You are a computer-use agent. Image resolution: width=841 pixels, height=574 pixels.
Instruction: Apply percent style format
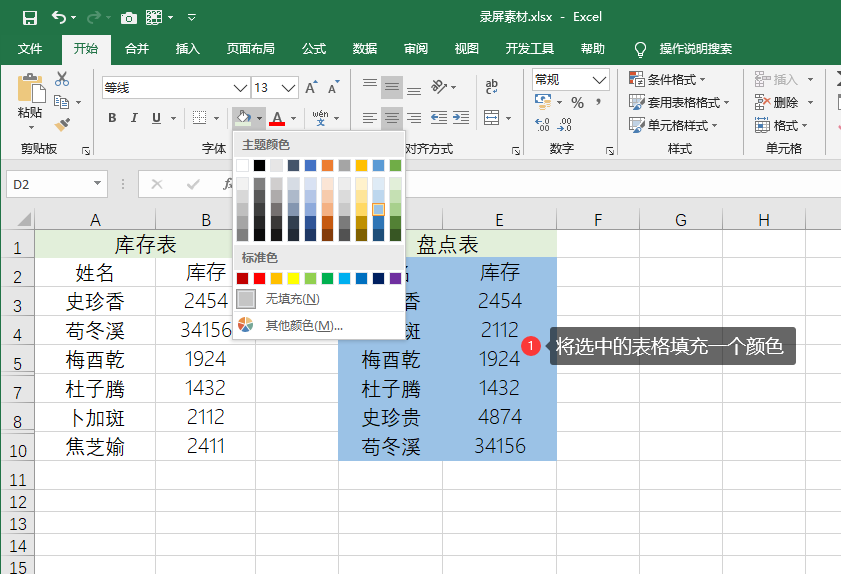(x=577, y=102)
